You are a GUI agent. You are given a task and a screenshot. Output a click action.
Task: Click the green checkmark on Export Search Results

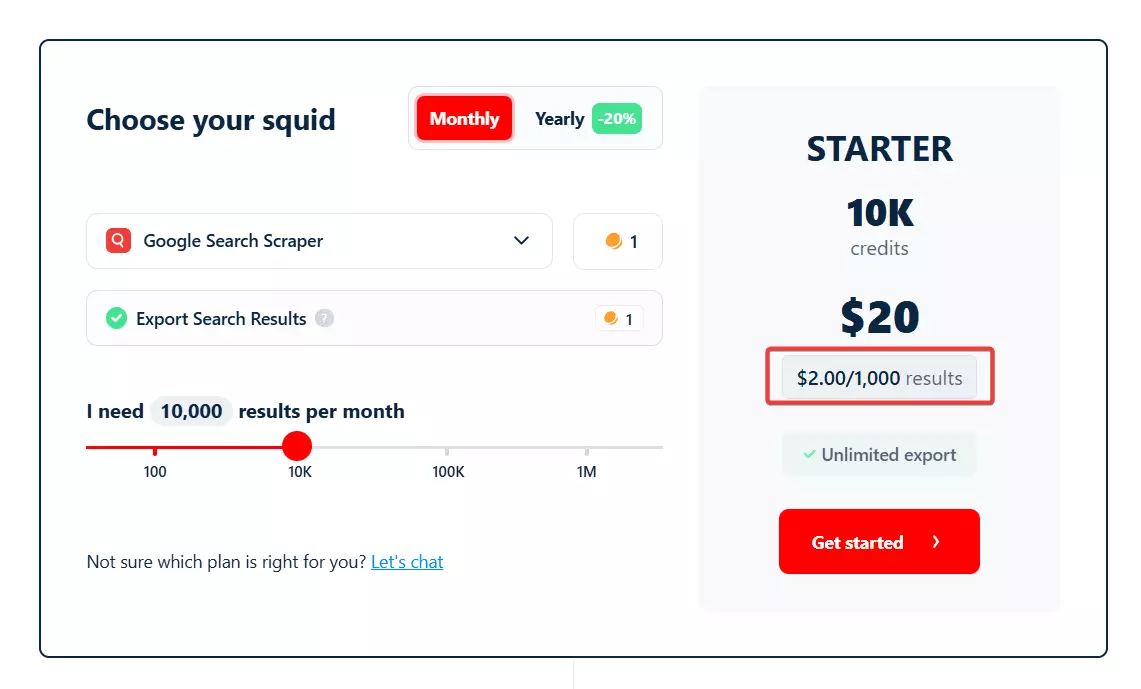(116, 318)
